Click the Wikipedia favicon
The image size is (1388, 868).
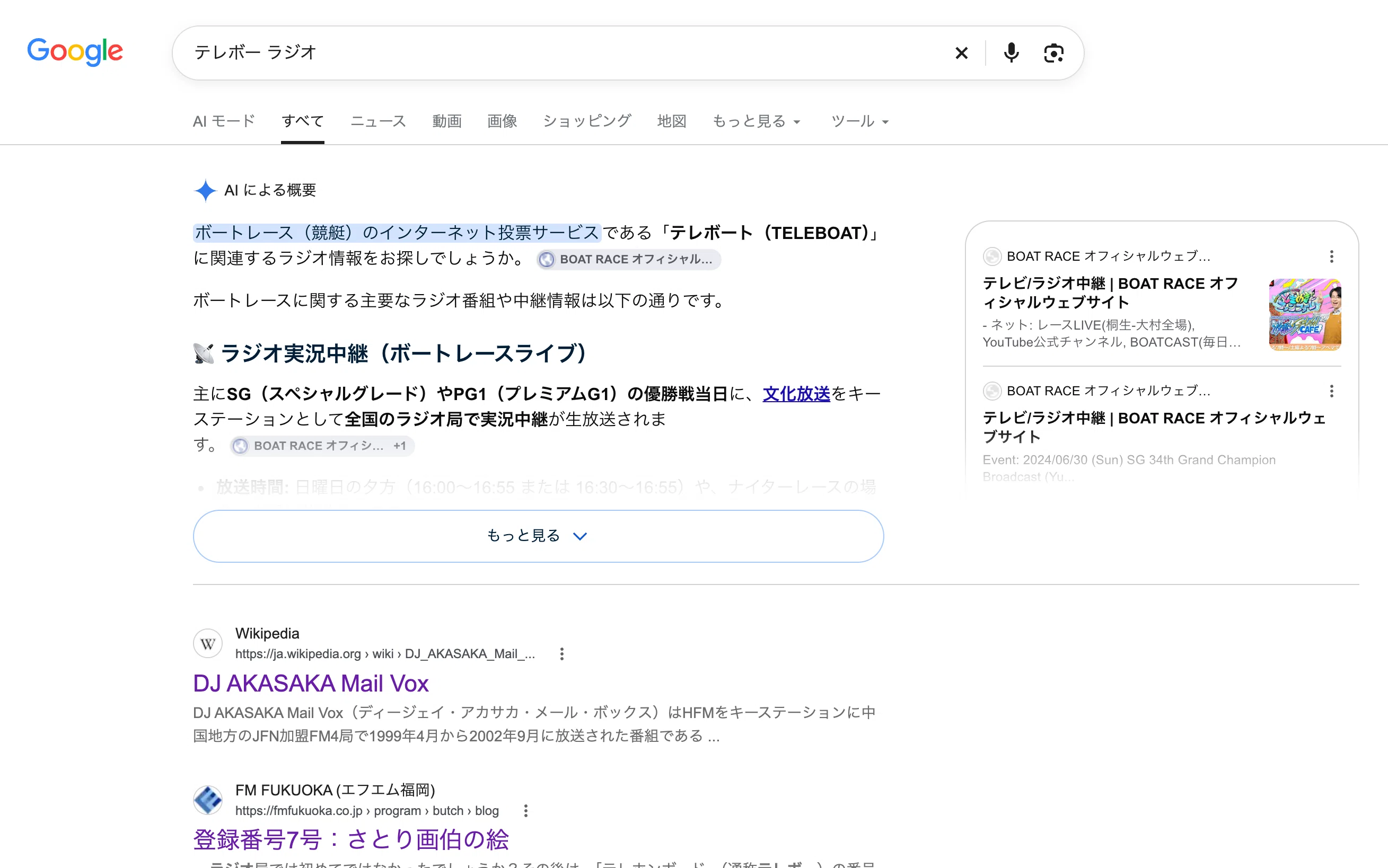pyautogui.click(x=208, y=643)
